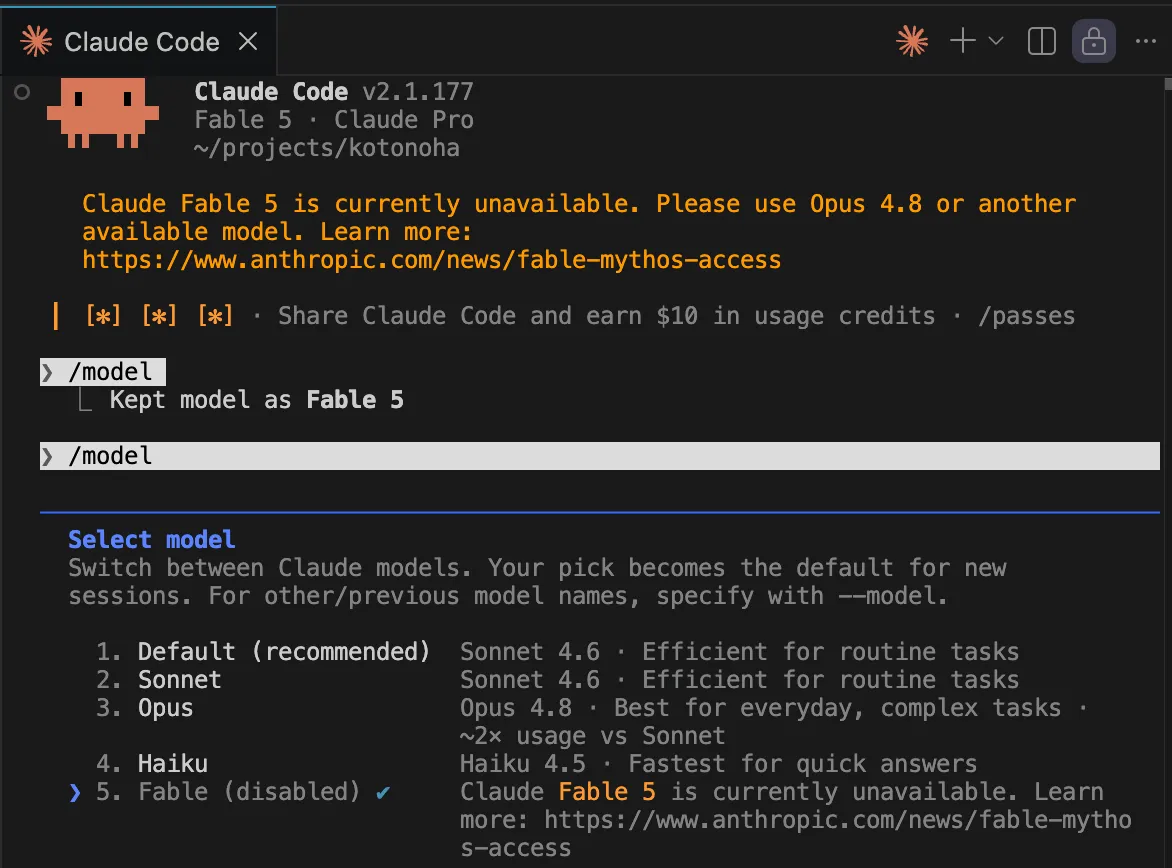This screenshot has height=868, width=1172.
Task: Open the more actions ellipsis menu
Action: pyautogui.click(x=1145, y=41)
